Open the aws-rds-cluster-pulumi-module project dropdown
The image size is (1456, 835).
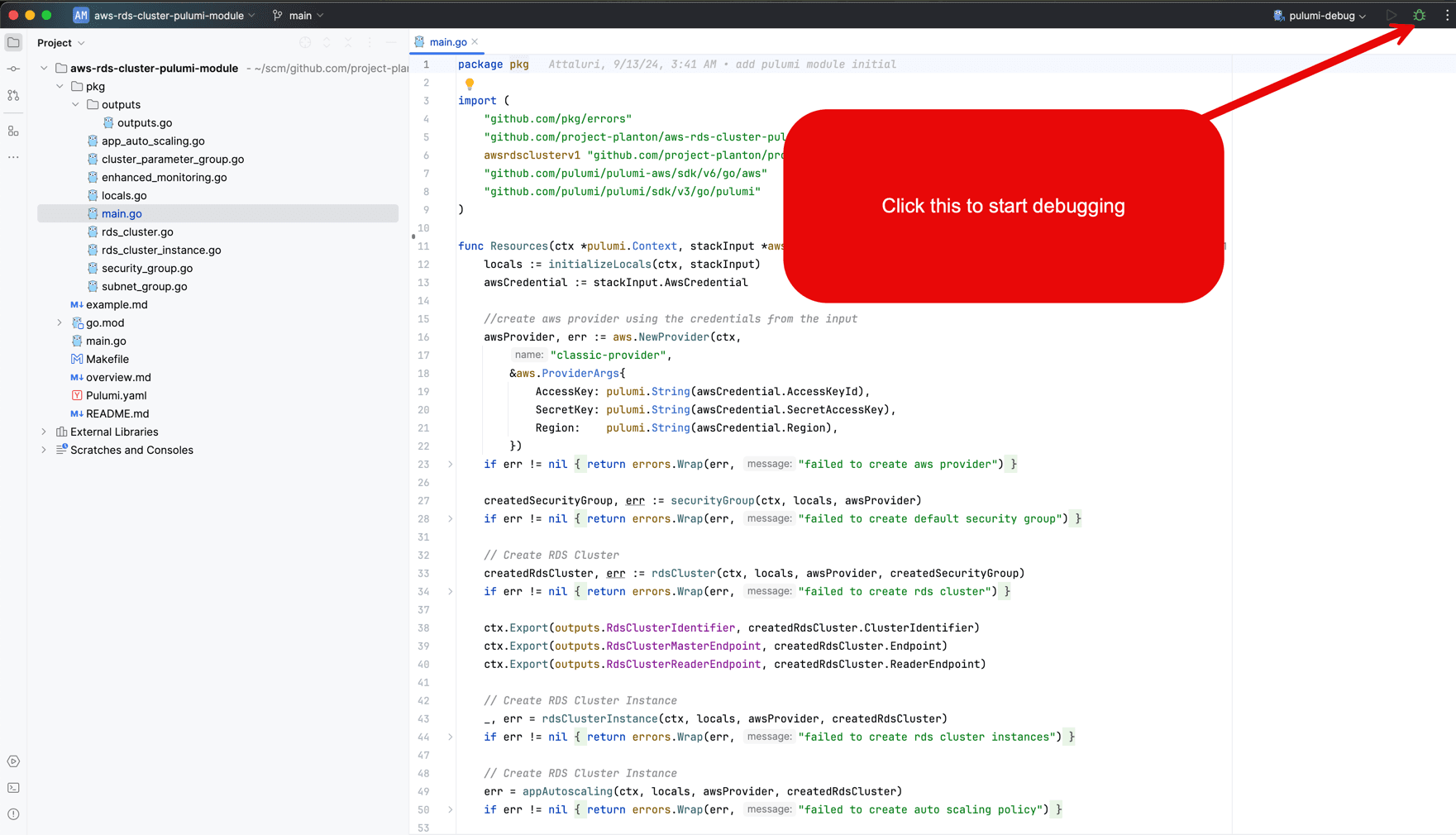pos(165,16)
